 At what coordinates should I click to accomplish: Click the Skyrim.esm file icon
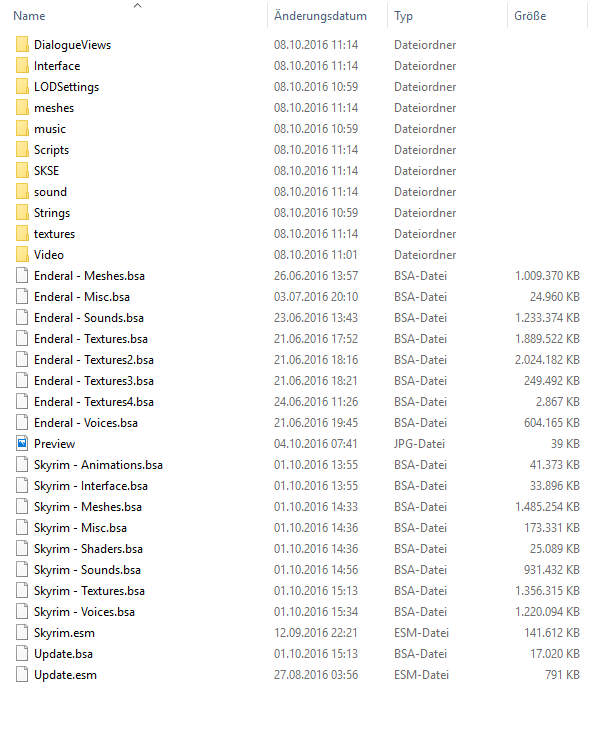23,633
